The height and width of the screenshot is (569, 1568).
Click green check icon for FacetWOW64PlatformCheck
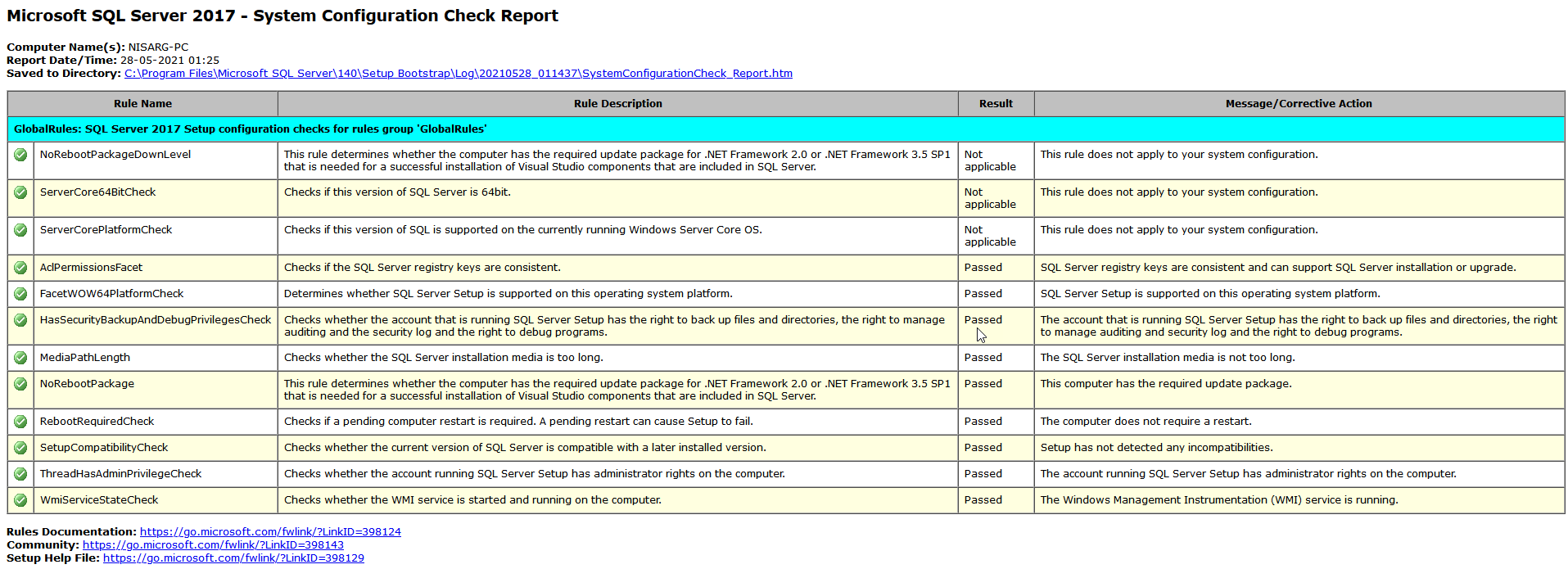[20, 294]
